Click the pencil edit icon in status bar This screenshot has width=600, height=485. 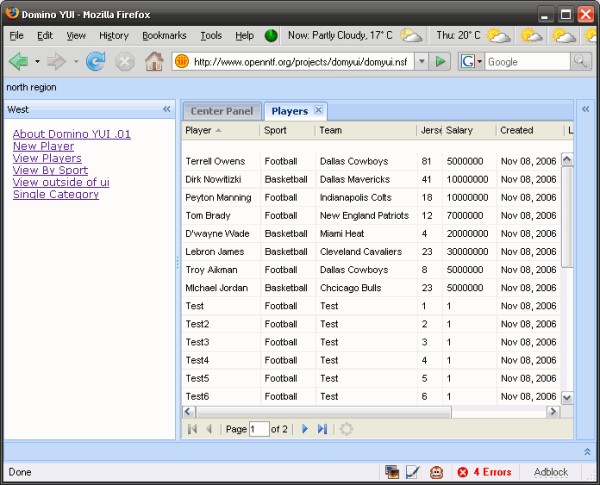point(412,472)
